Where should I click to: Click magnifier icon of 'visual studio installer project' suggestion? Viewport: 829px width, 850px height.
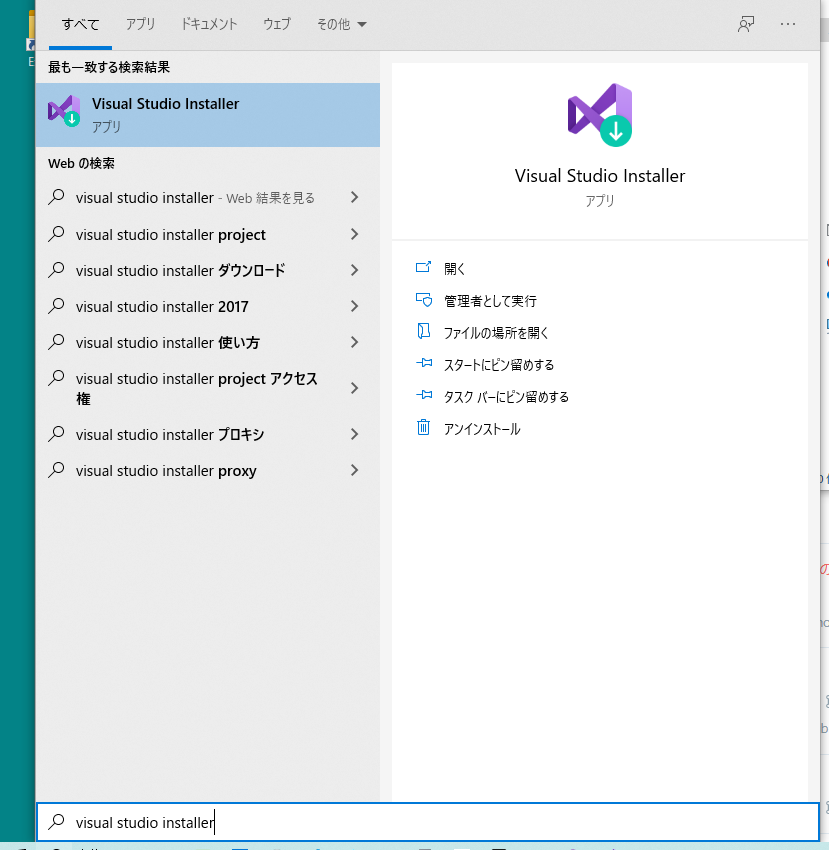coord(56,234)
